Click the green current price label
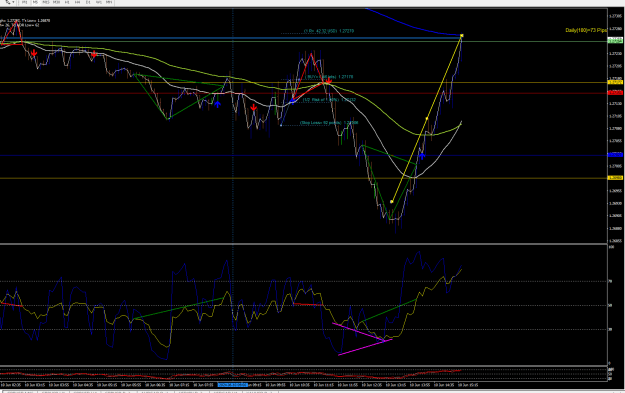 (615, 41)
